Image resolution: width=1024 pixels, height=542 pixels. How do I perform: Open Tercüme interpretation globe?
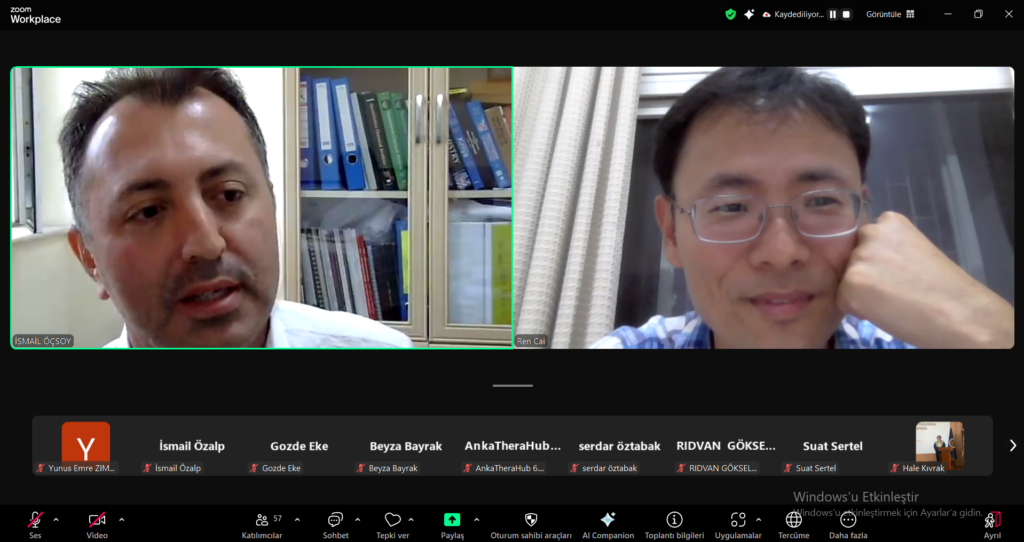[793, 525]
